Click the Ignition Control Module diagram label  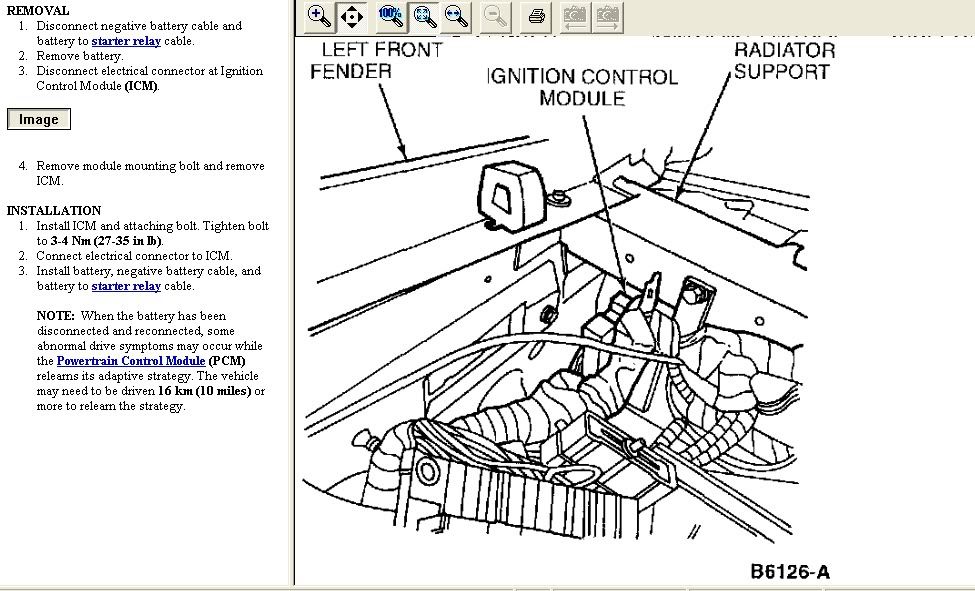click(x=582, y=87)
